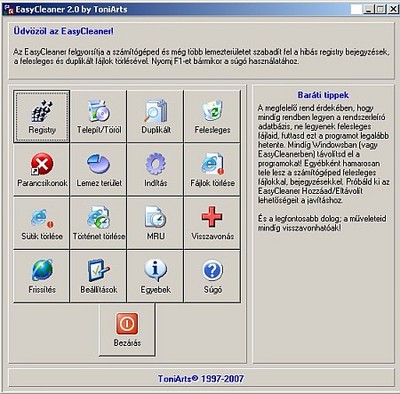Click the EasyCleaner title bar icon
Screen dimensions: 400x394
point(9,9)
